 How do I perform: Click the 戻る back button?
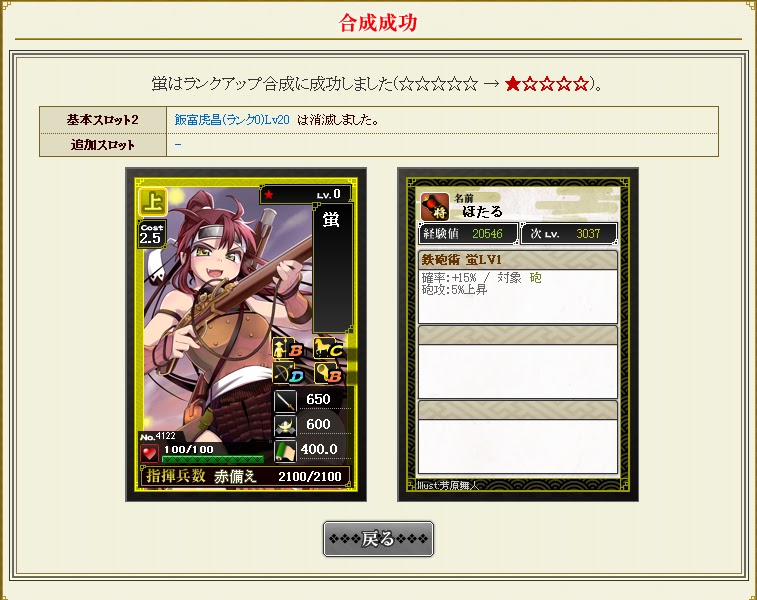378,538
